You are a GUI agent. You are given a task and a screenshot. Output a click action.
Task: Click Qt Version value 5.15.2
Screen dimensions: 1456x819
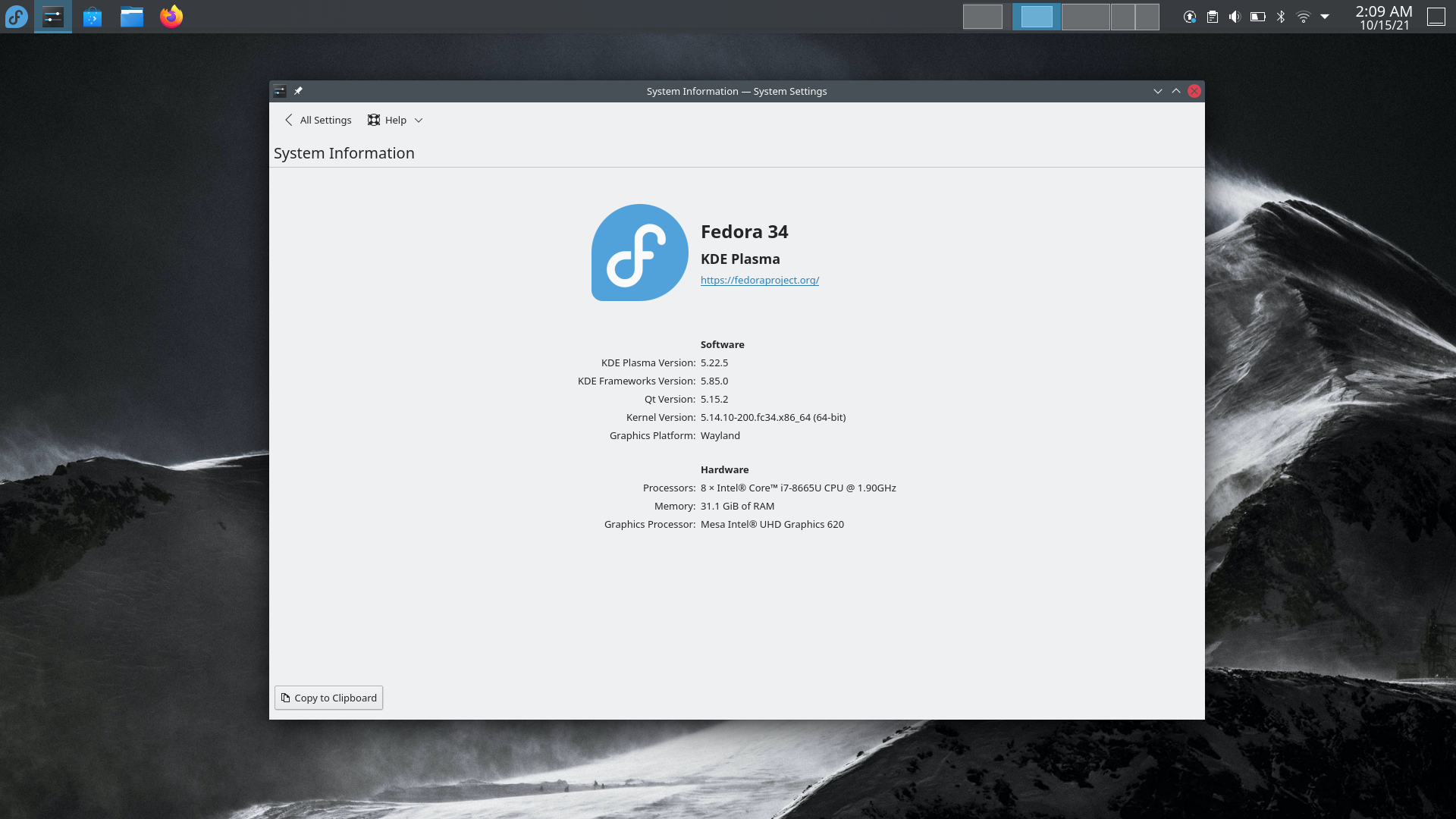[714, 399]
